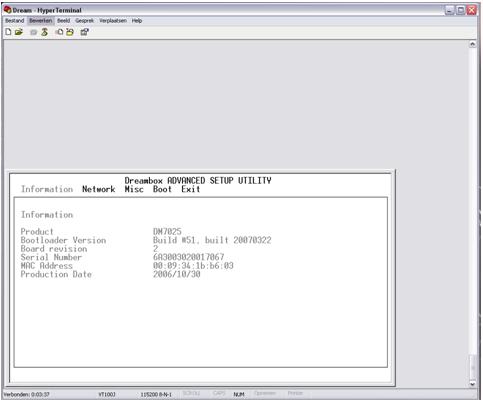The image size is (483, 402).
Task: Select the Information tab in setup utility
Action: tap(47, 189)
